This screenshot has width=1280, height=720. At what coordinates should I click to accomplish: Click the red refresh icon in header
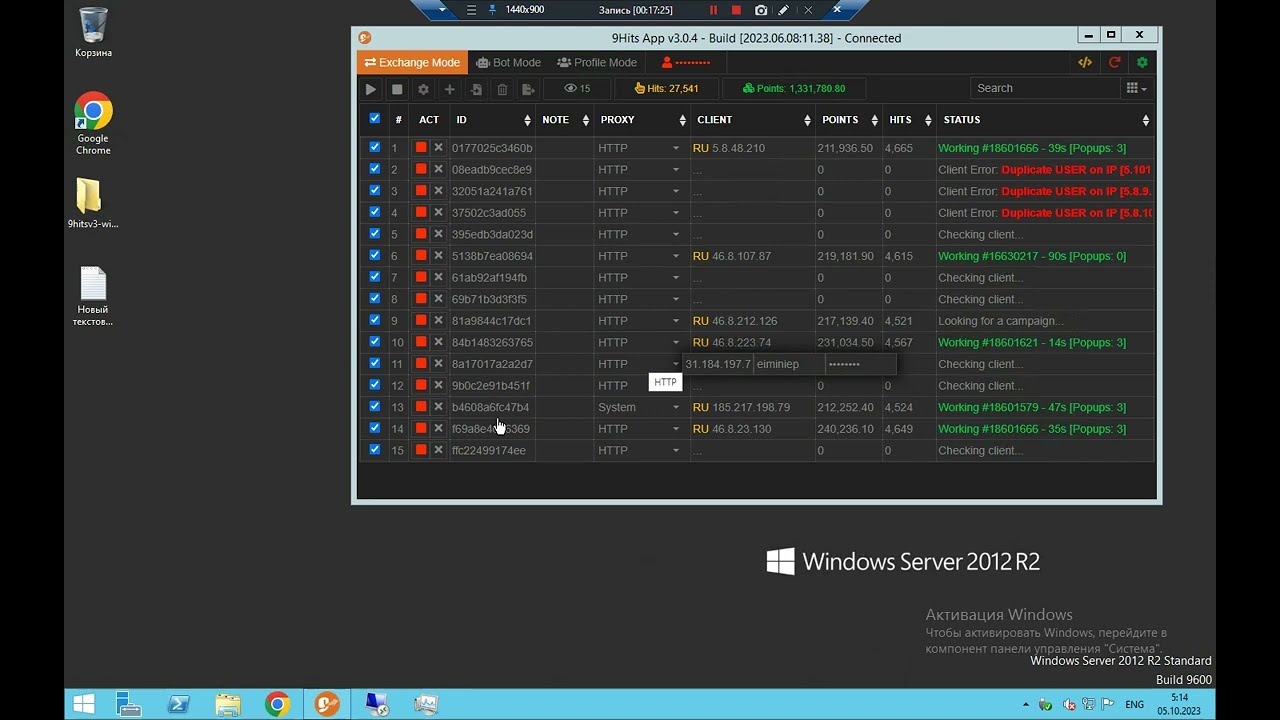(x=1114, y=62)
